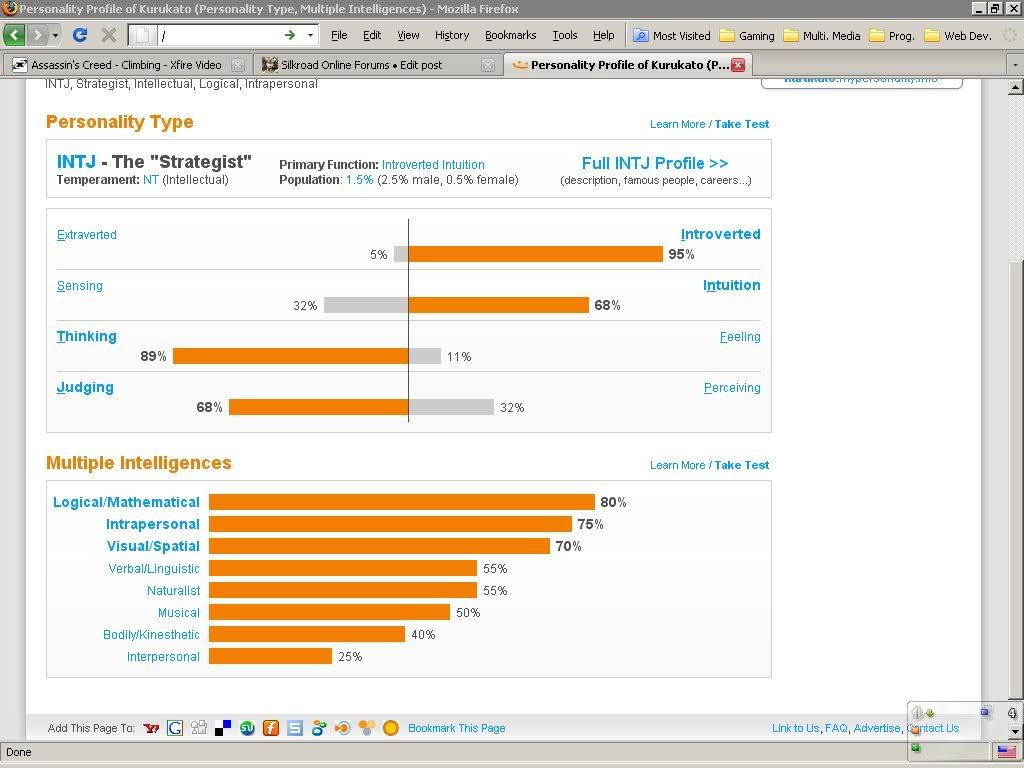Click the browser Back arrow button
The image size is (1024, 768).
[x=15, y=35]
